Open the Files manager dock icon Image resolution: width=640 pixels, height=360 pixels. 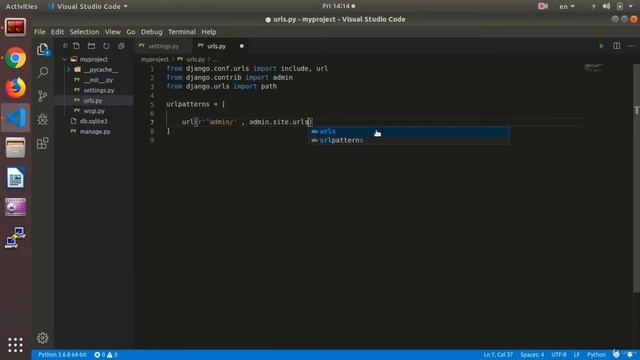16,148
